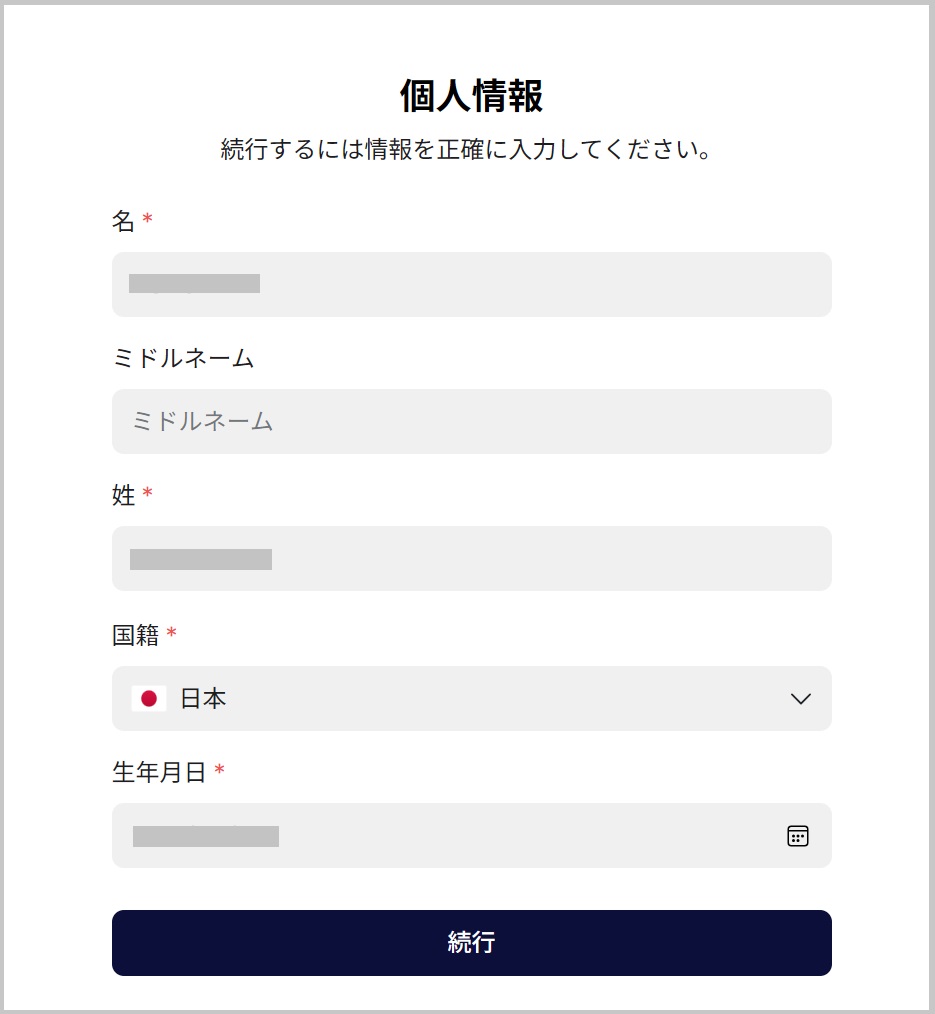Select the 日本 nationality value text
The image size is (935, 1014).
[203, 699]
